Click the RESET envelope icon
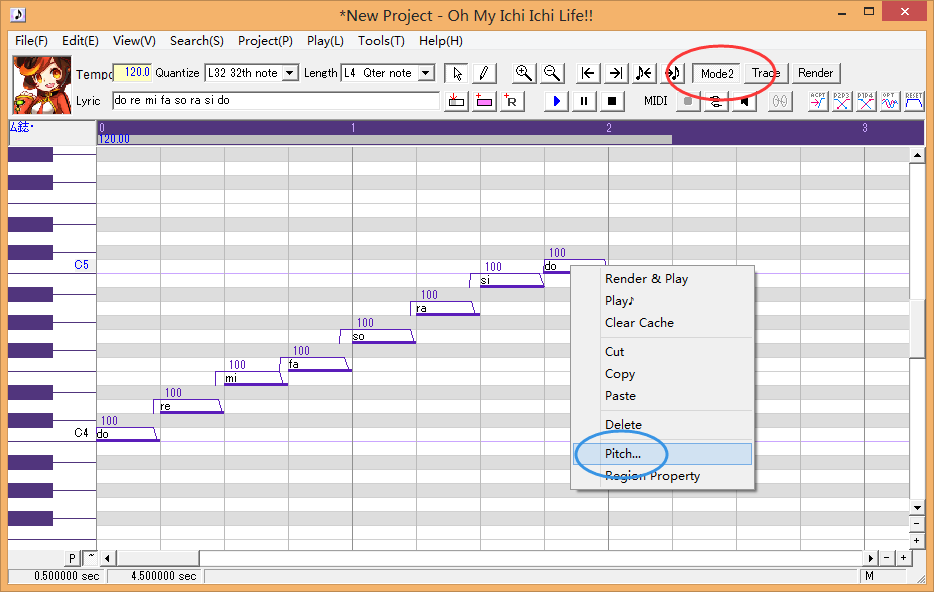Image resolution: width=934 pixels, height=592 pixels. click(914, 101)
